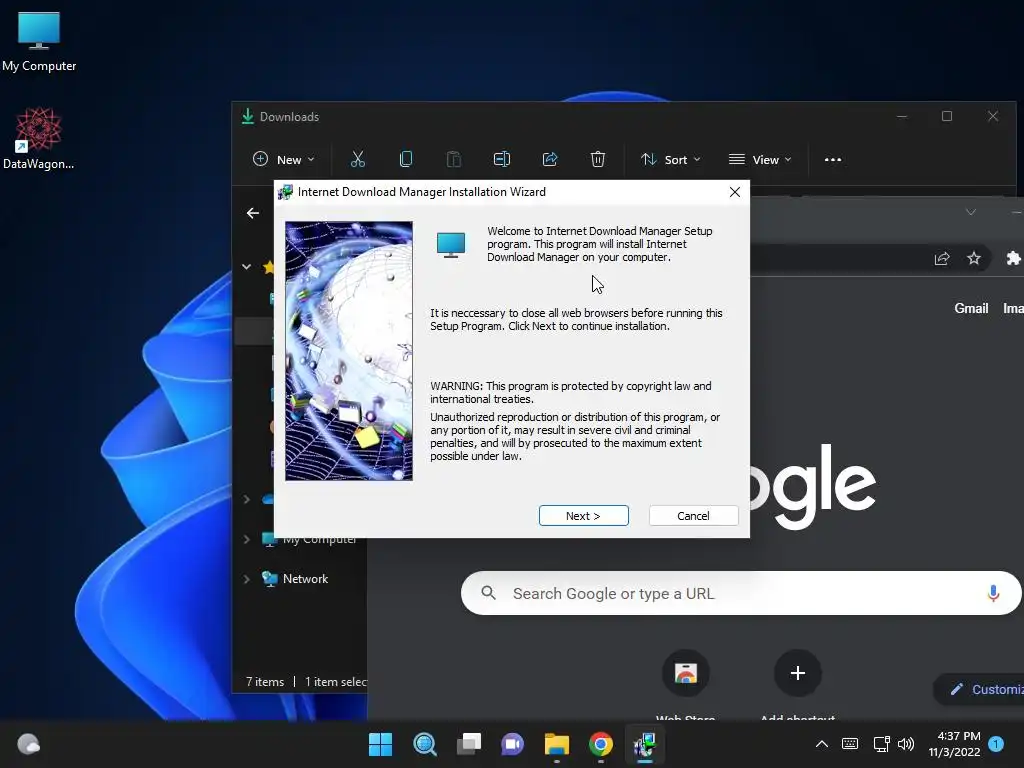Click the touch keyboard tray icon
Screen dimensions: 1024x768
[x=850, y=744]
